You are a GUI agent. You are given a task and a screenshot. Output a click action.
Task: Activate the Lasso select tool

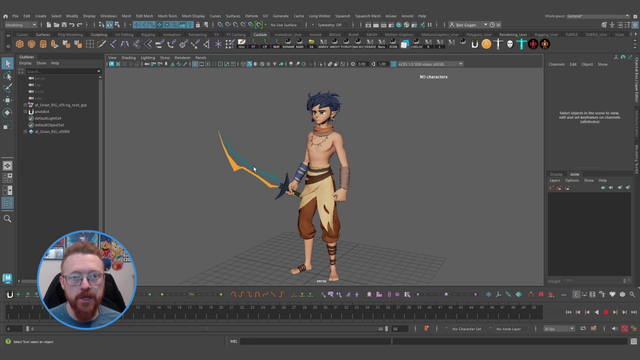[x=7, y=76]
